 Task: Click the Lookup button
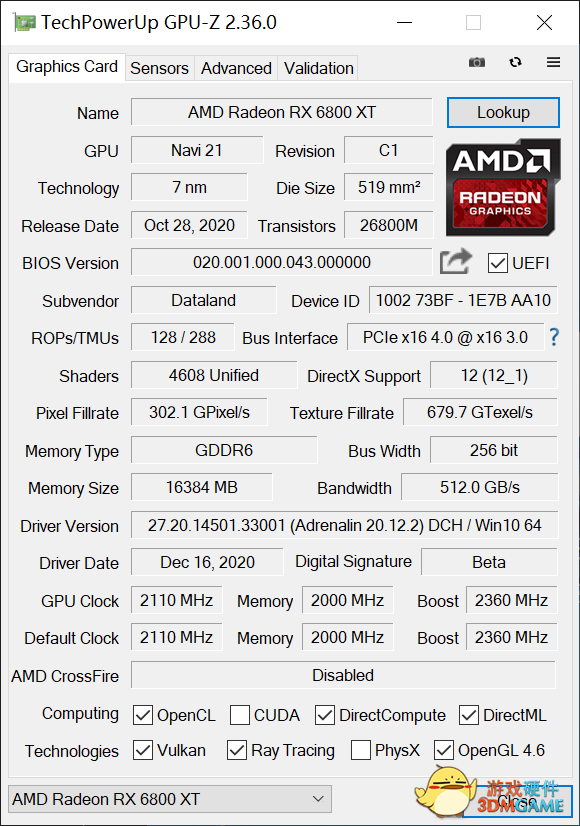tap(503, 112)
